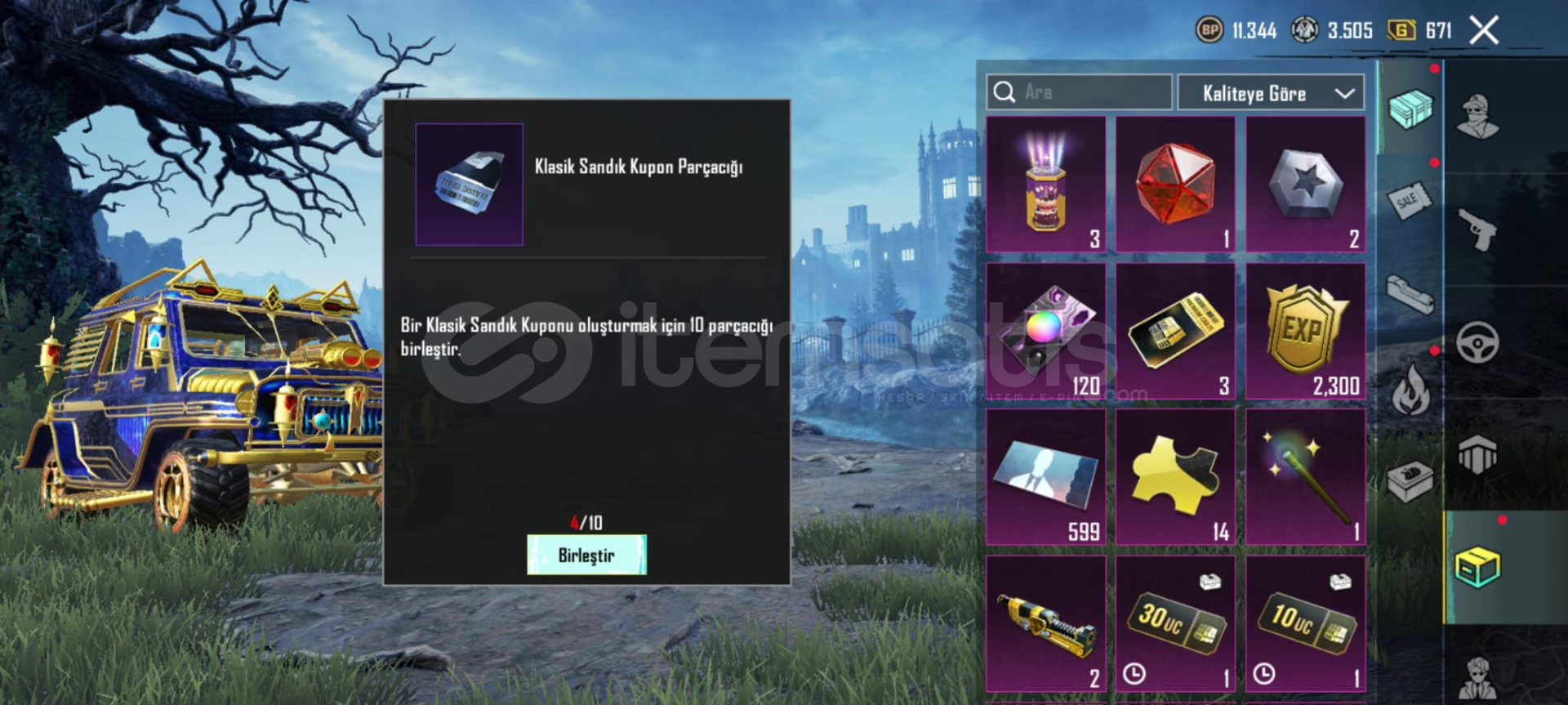The image size is (1568, 705).
Task: Click the gold G currency icon
Action: tap(1401, 30)
